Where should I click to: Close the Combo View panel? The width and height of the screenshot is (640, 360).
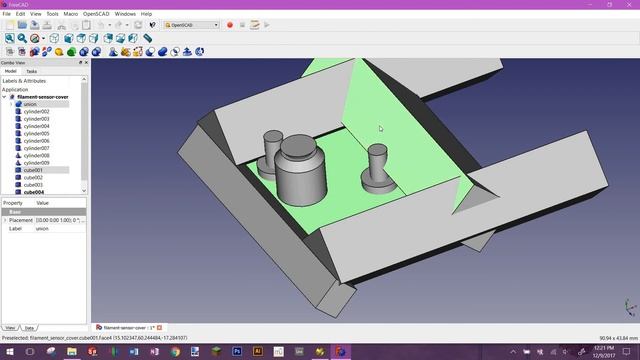86,62
